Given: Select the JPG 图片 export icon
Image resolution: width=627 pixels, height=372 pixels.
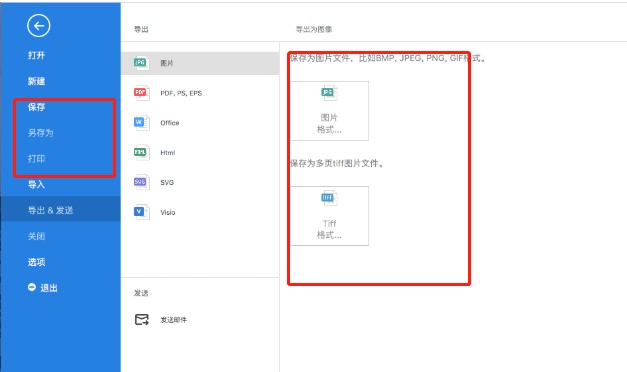Looking at the screenshot, I should (x=142, y=63).
